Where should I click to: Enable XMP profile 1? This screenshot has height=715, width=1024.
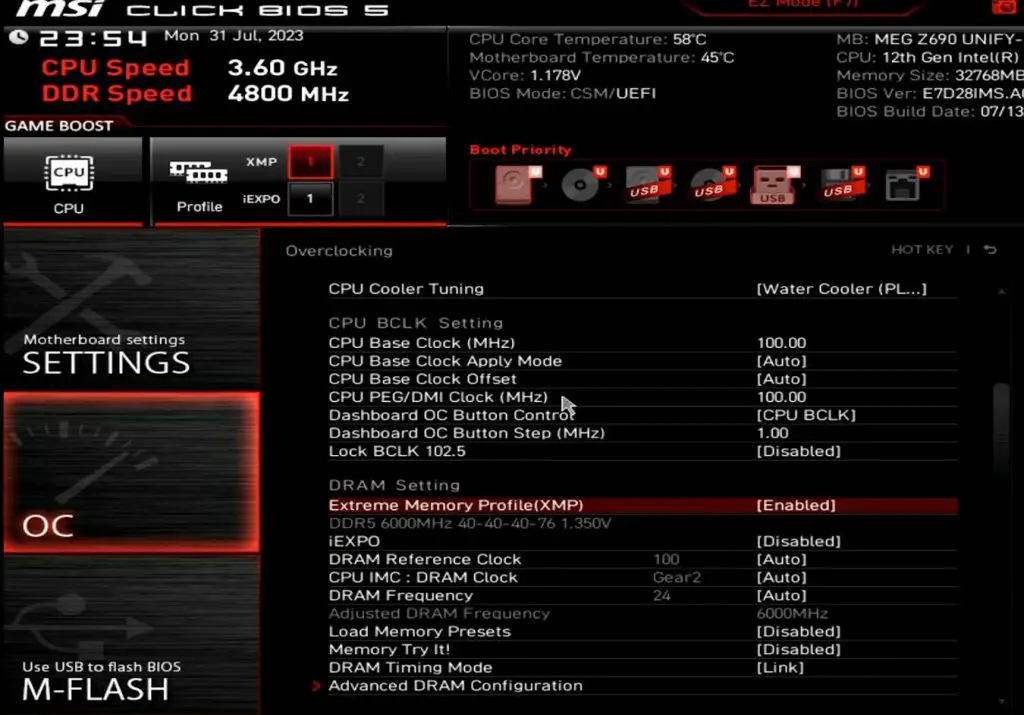point(311,161)
